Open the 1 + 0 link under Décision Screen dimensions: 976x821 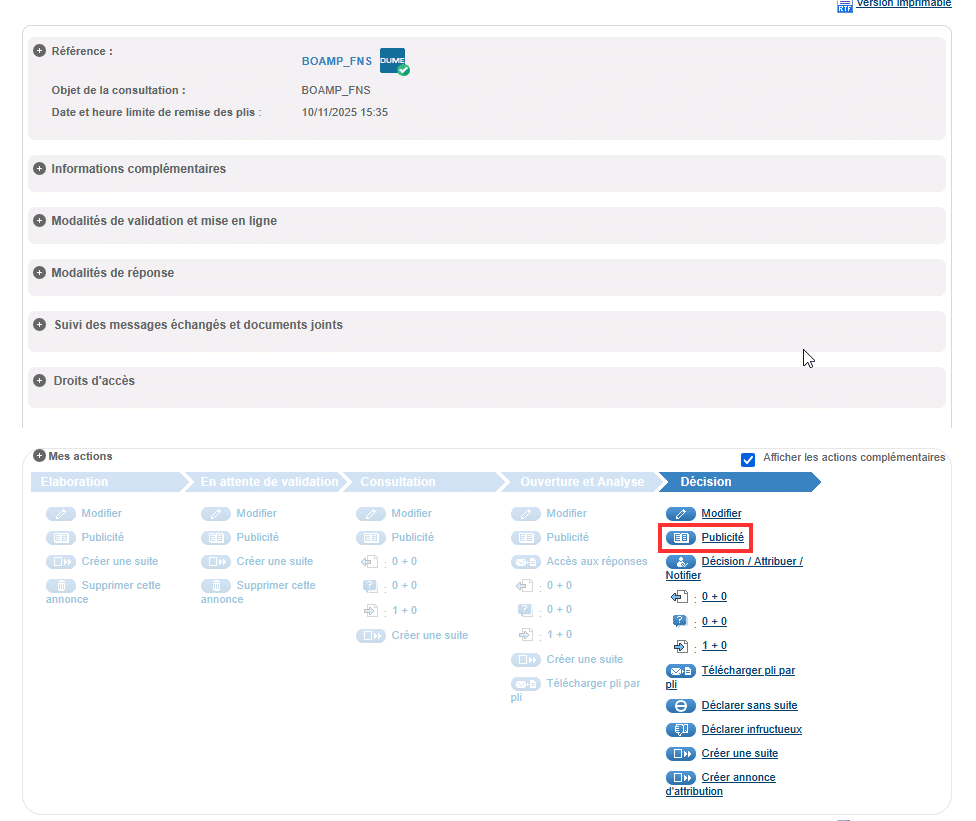(714, 646)
